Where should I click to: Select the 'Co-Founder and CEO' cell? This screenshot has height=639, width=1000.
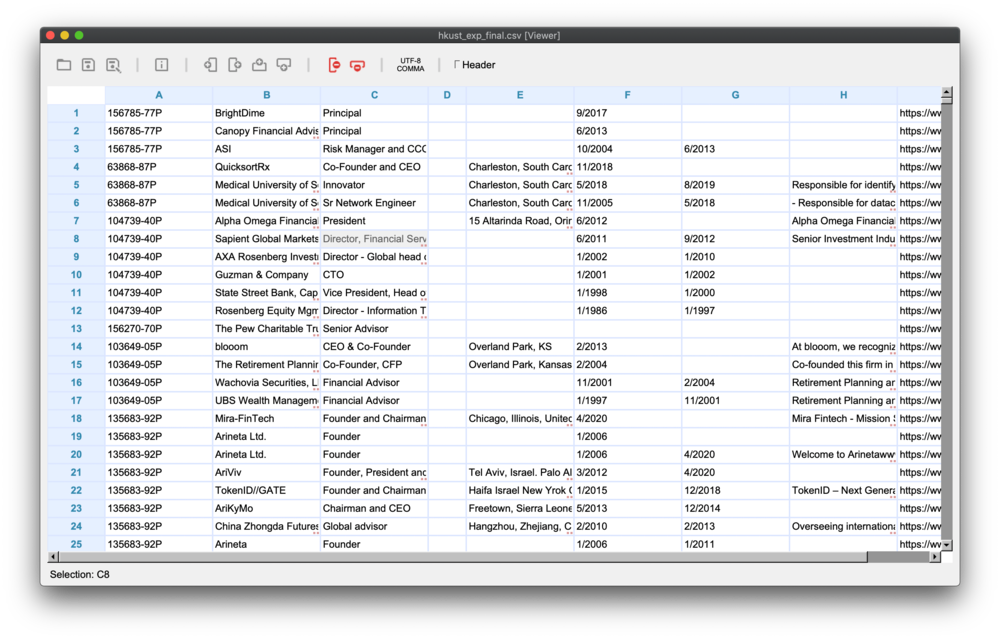pyautogui.click(x=374, y=166)
